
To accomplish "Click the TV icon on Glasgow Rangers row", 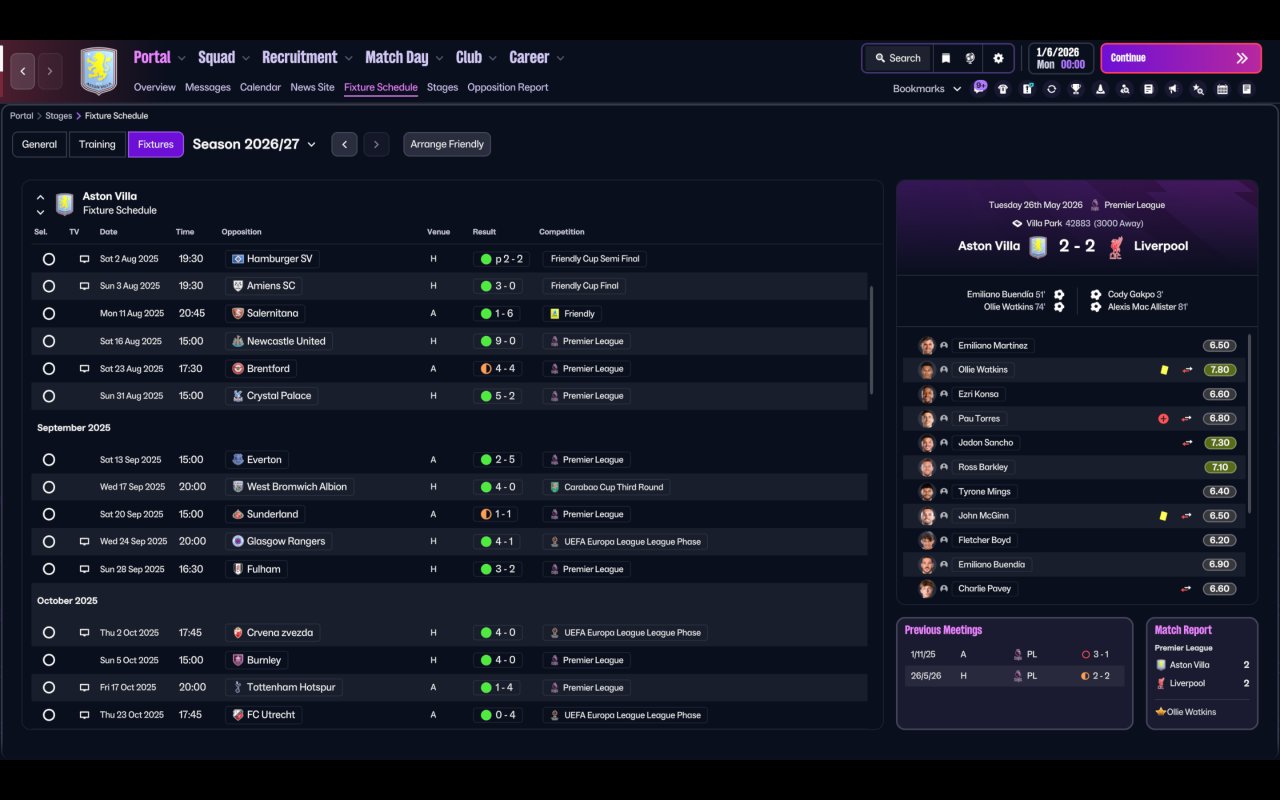I will (85, 542).
